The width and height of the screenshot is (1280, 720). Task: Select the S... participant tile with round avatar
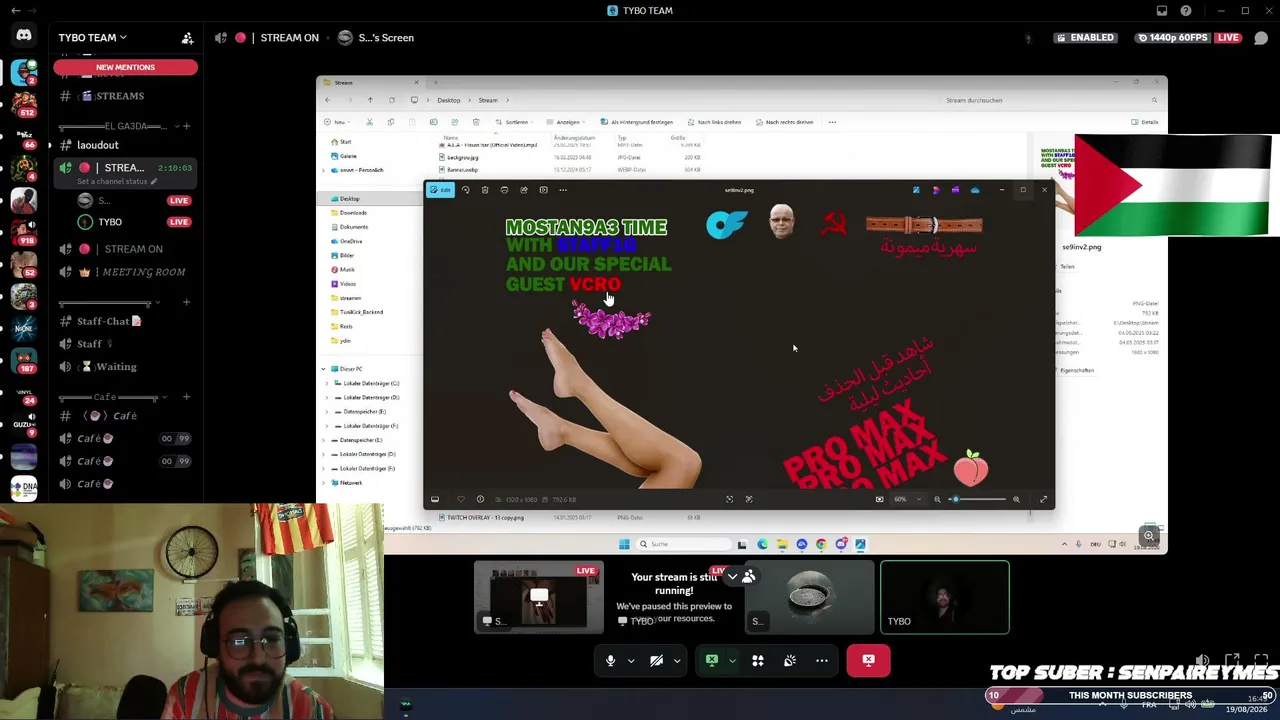click(810, 598)
